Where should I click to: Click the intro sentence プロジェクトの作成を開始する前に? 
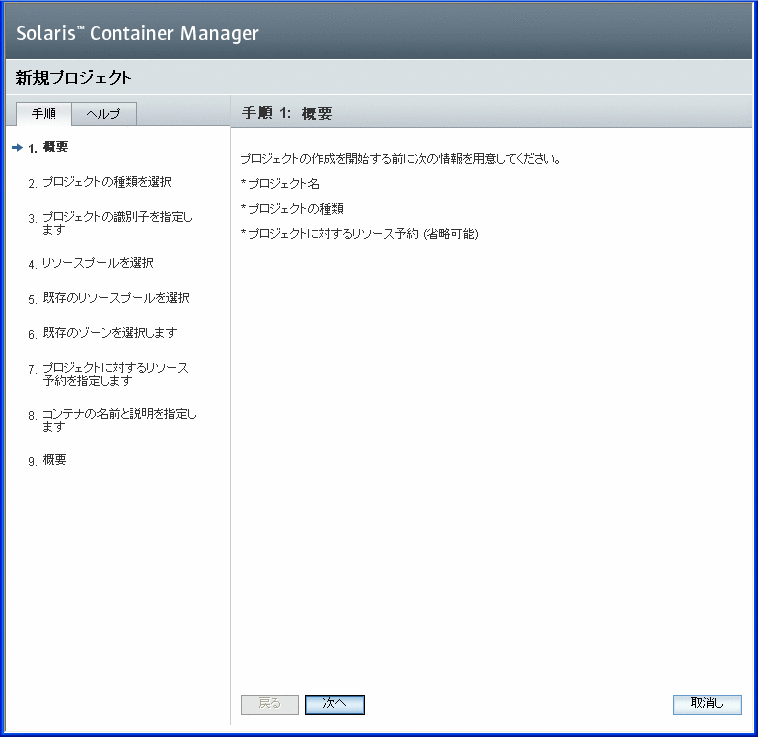(401, 159)
